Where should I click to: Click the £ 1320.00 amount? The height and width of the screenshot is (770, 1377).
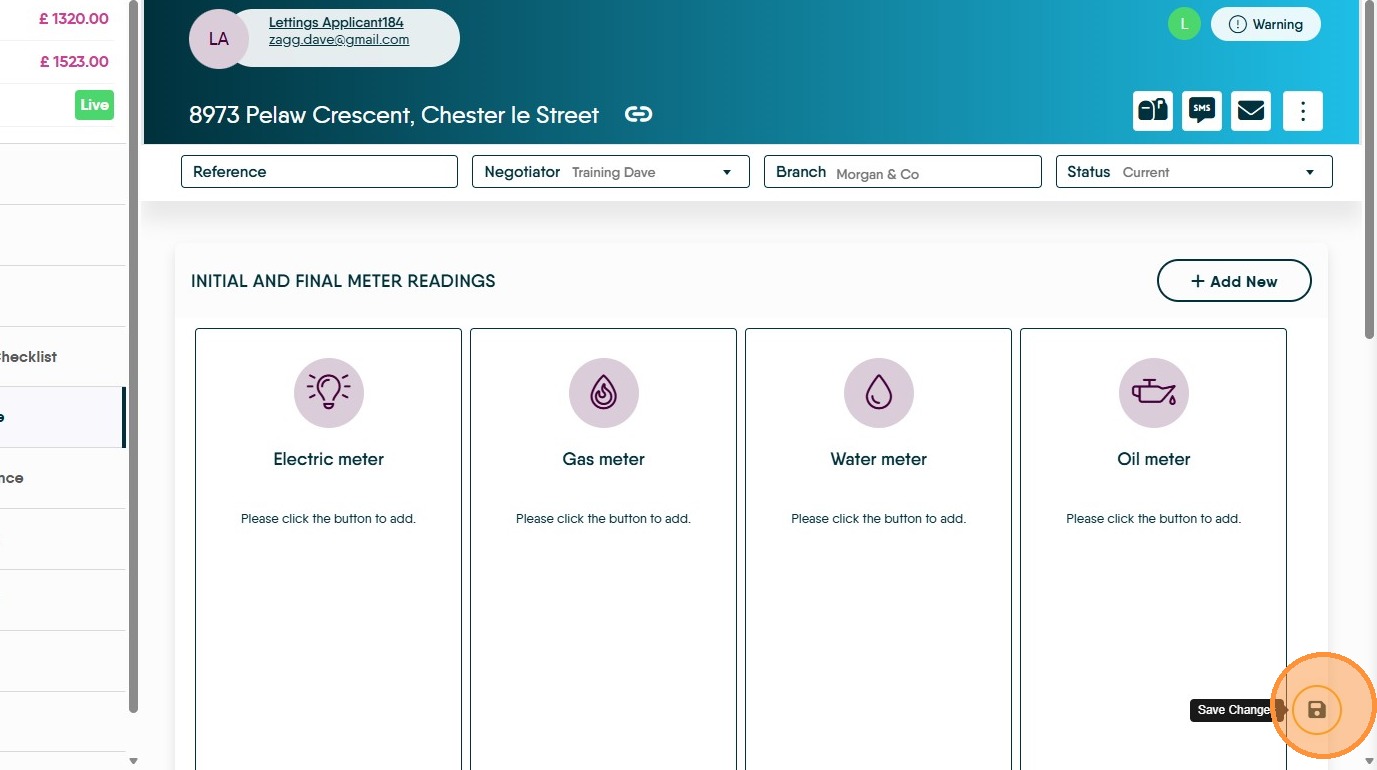74,19
